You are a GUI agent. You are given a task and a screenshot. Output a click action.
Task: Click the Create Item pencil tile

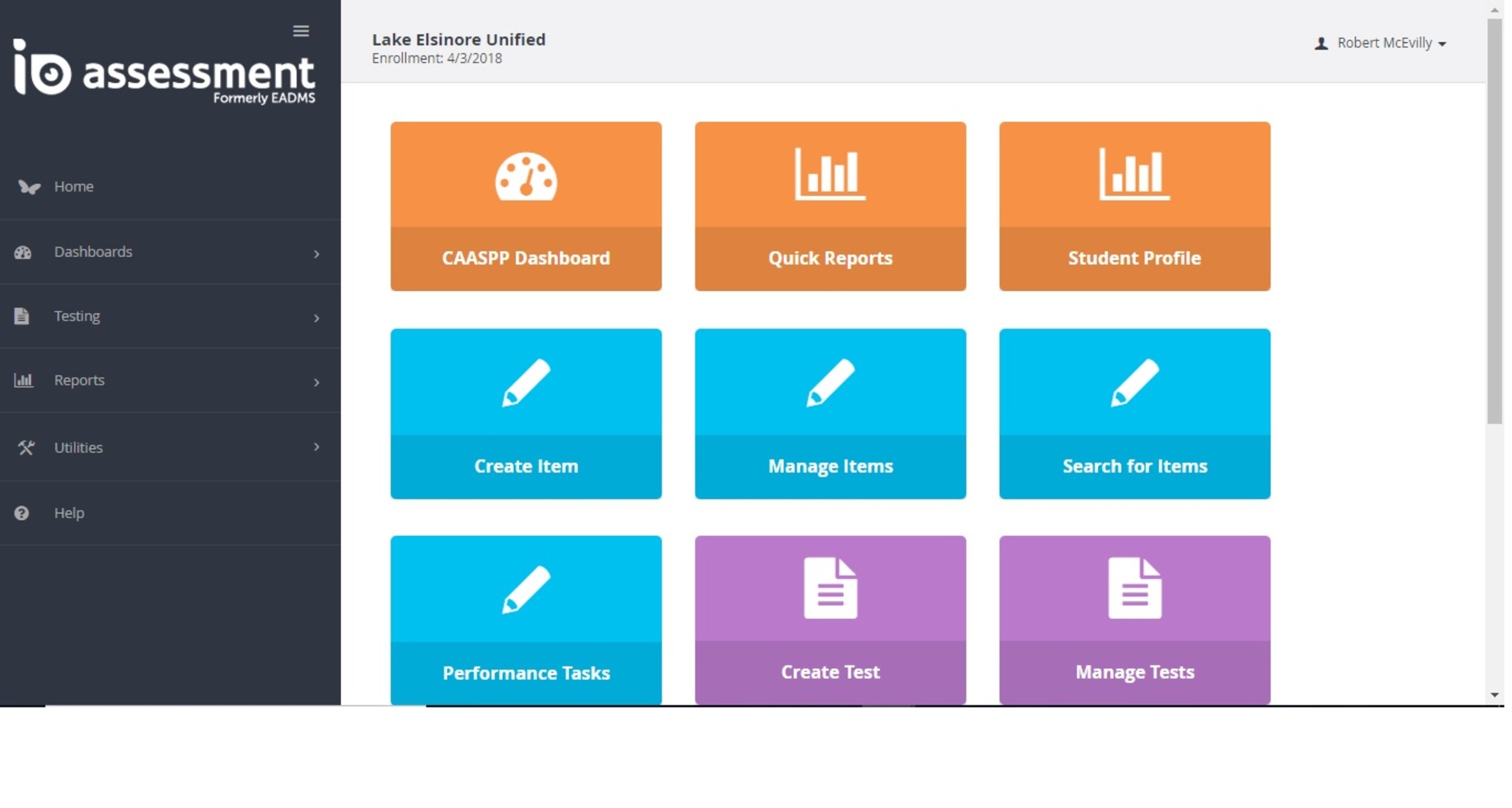pyautogui.click(x=526, y=414)
